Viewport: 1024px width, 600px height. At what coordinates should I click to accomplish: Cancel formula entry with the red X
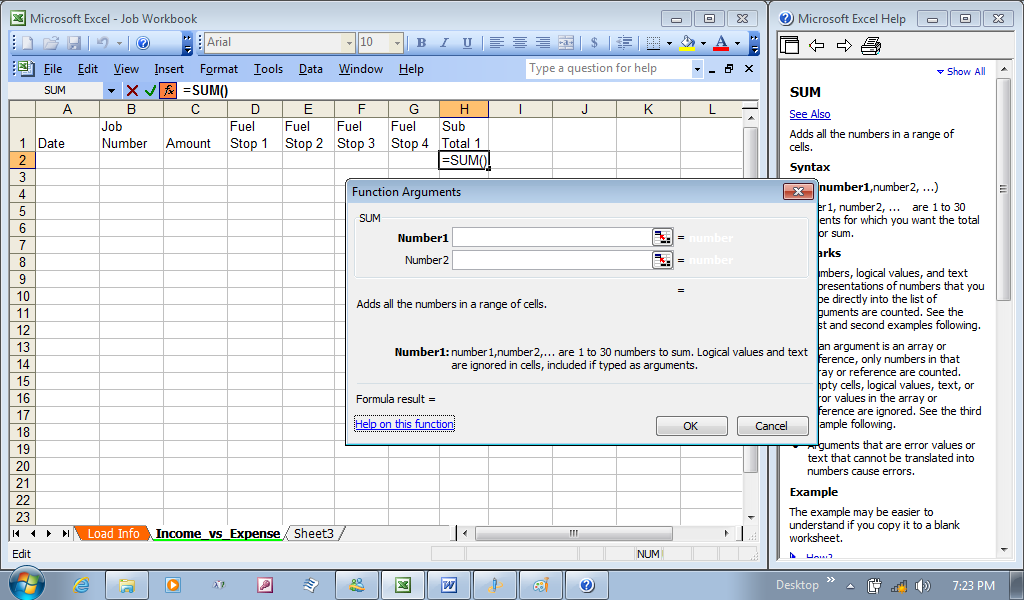click(x=132, y=91)
